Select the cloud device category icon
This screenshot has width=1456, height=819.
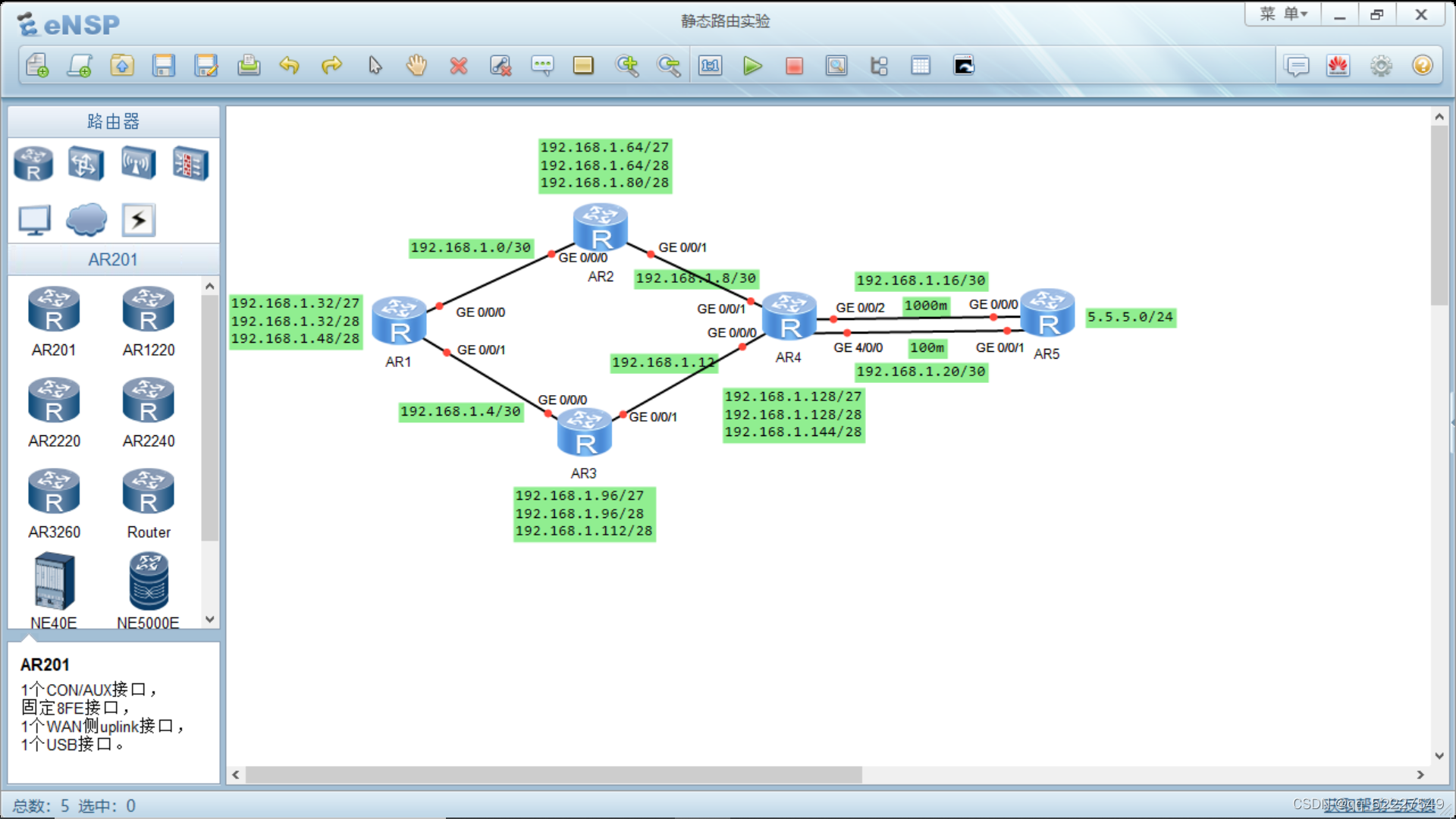[x=86, y=220]
